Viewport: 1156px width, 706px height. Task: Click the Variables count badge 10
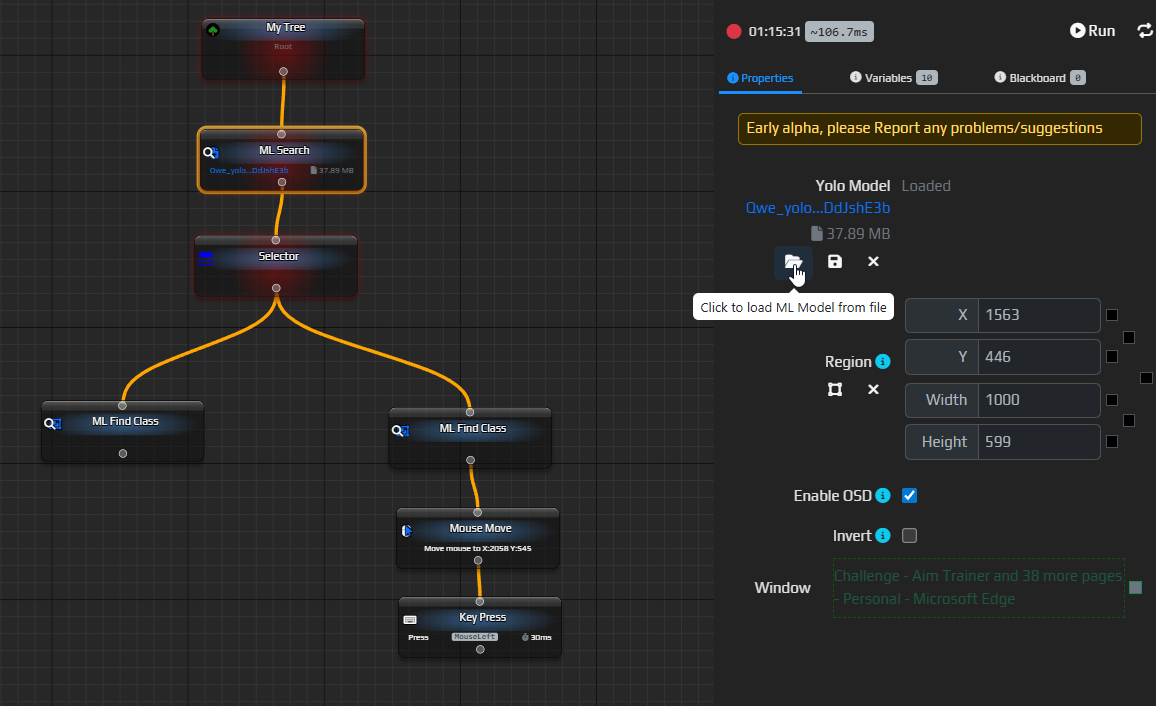[x=927, y=77]
